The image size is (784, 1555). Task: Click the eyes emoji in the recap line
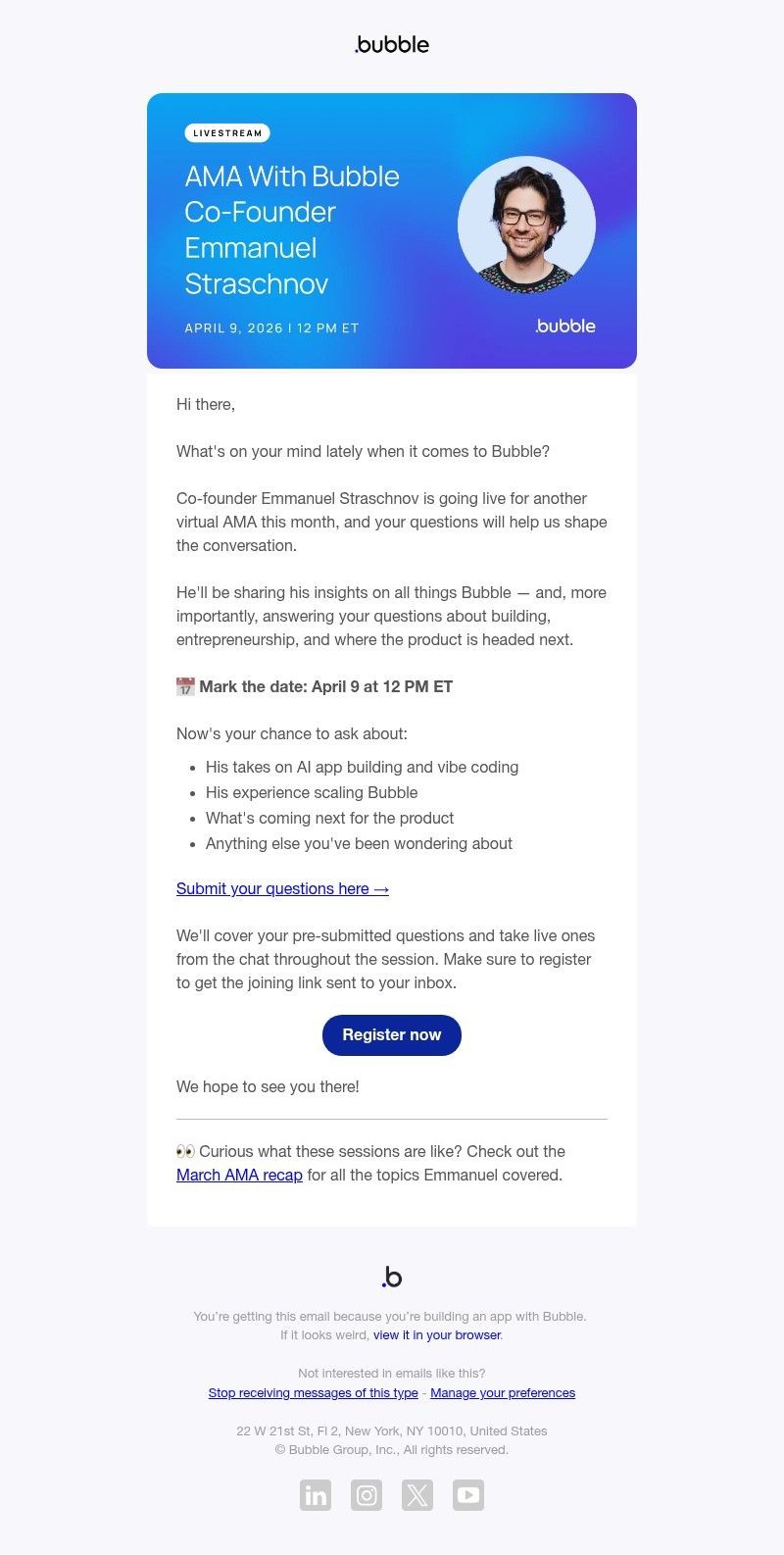pos(185,1151)
